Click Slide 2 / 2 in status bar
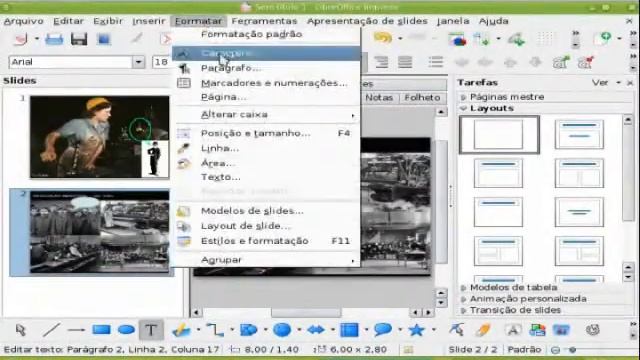 473,350
